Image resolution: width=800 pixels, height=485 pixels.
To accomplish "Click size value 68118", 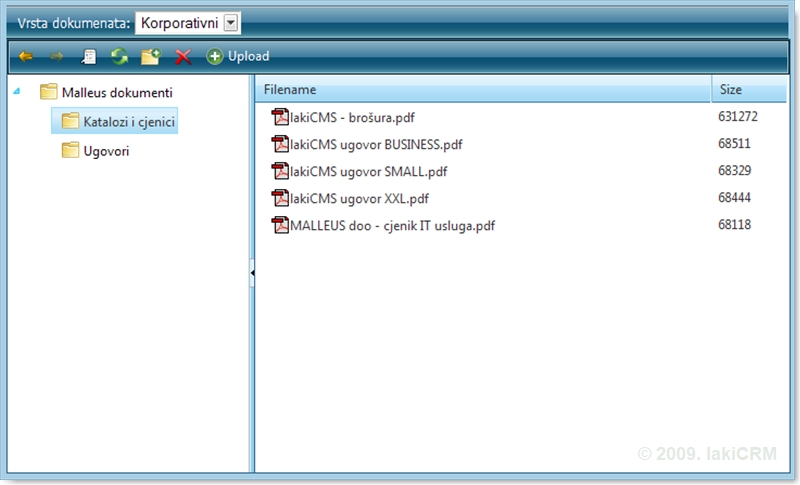I will 734,224.
